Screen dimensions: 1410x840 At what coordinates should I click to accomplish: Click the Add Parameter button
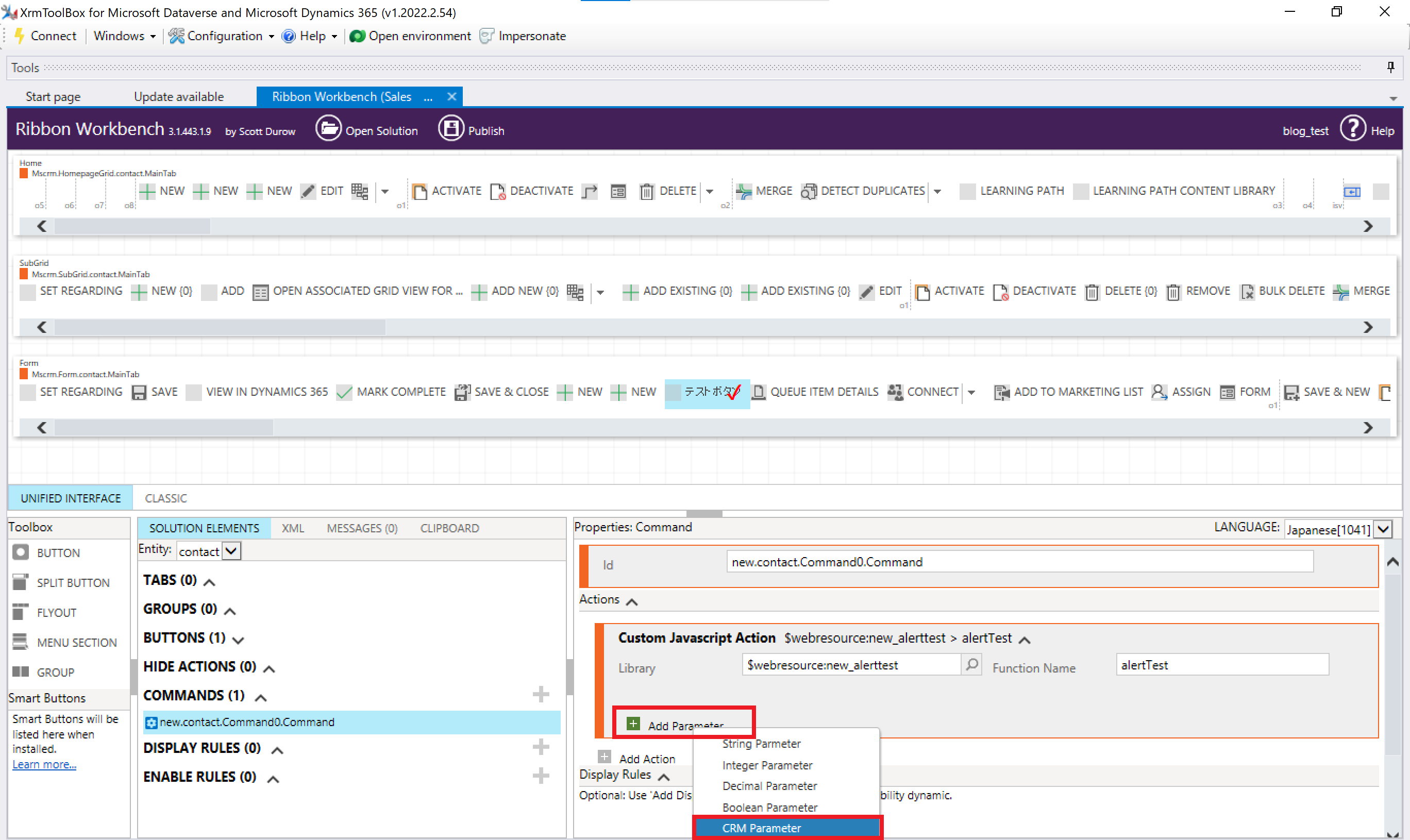click(x=675, y=725)
